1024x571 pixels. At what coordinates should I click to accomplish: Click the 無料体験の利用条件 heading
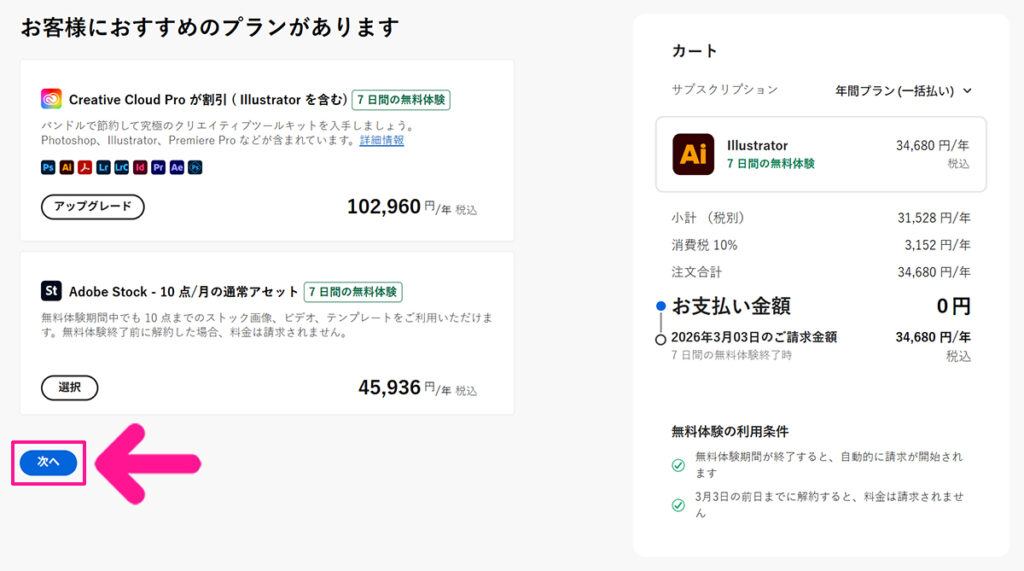[730, 431]
